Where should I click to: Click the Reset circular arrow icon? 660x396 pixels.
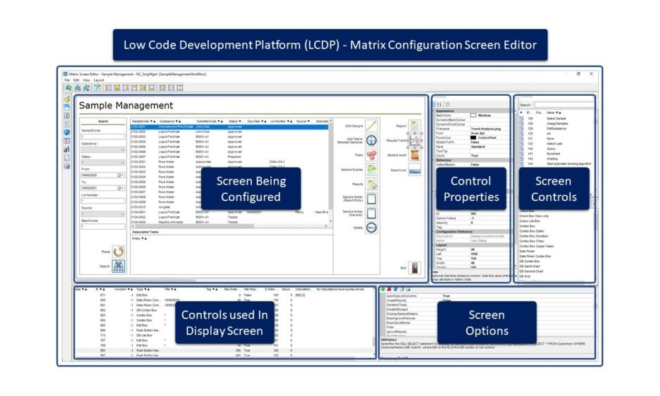pos(118,252)
